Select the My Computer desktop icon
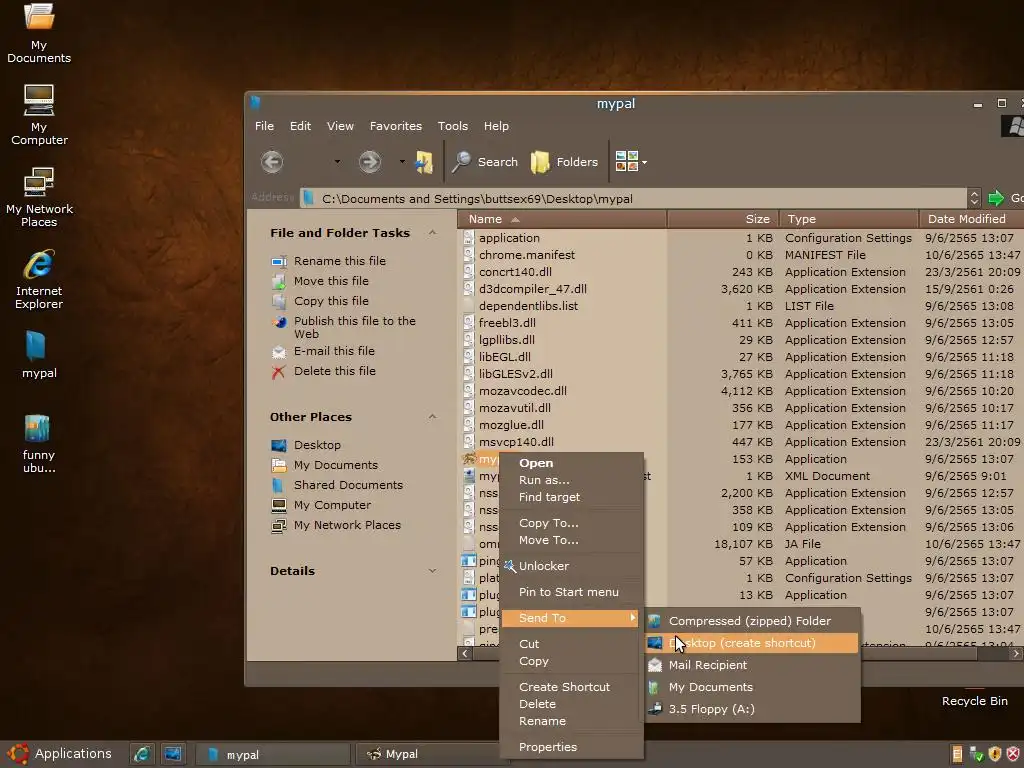This screenshot has width=1024, height=768. point(39,114)
